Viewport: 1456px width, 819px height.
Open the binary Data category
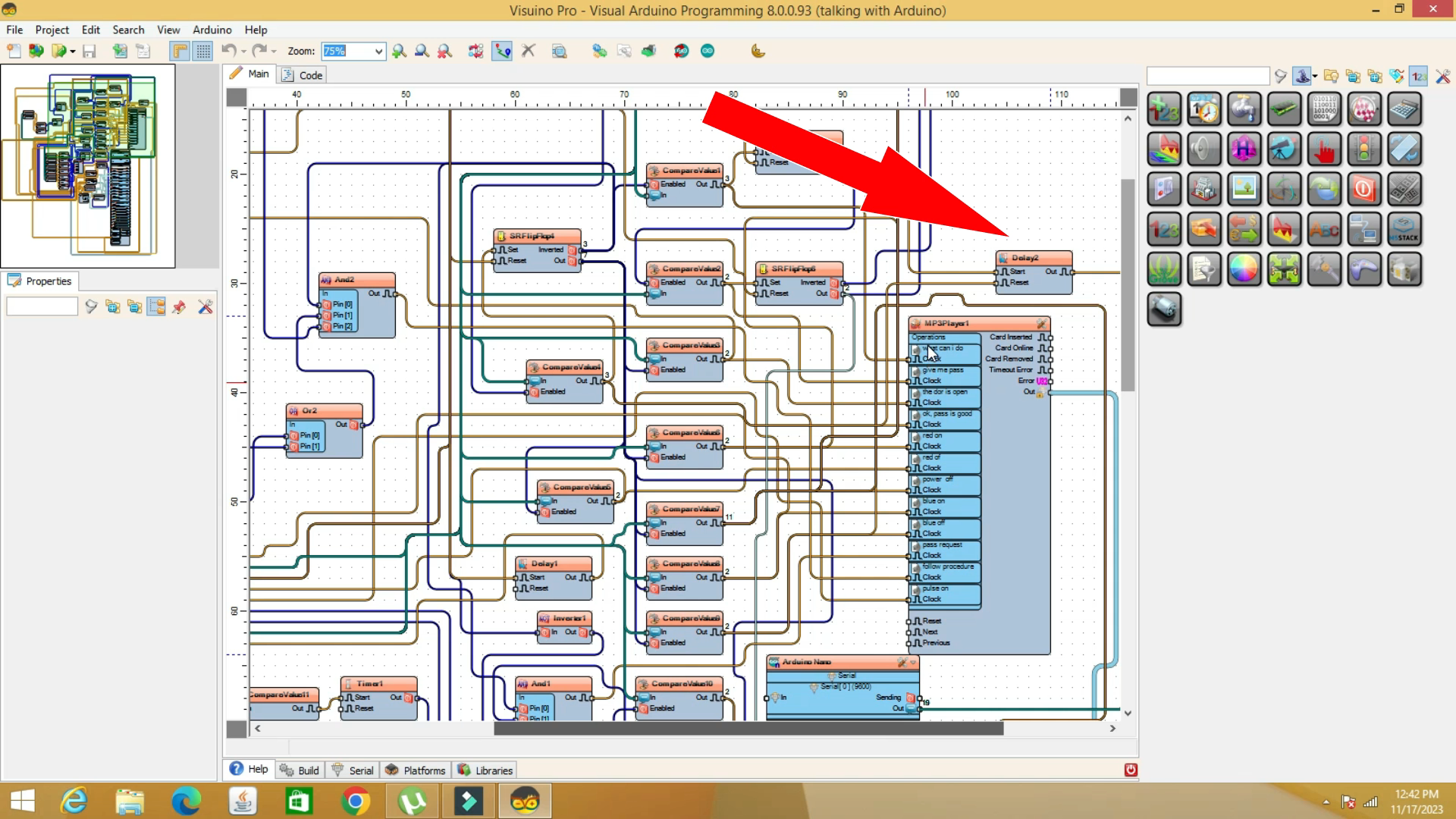(1324, 109)
